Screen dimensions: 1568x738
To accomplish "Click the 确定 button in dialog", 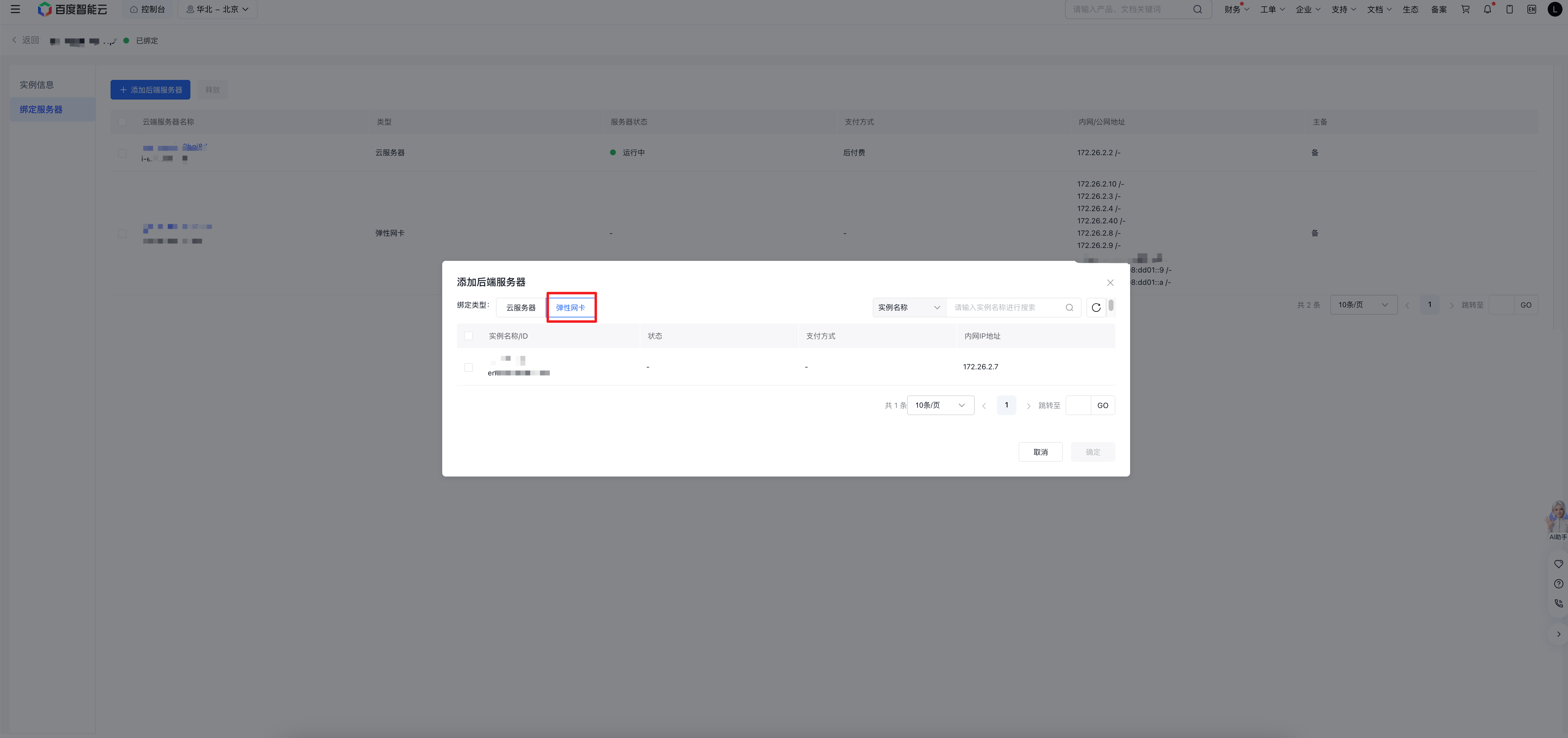I will click(1093, 452).
